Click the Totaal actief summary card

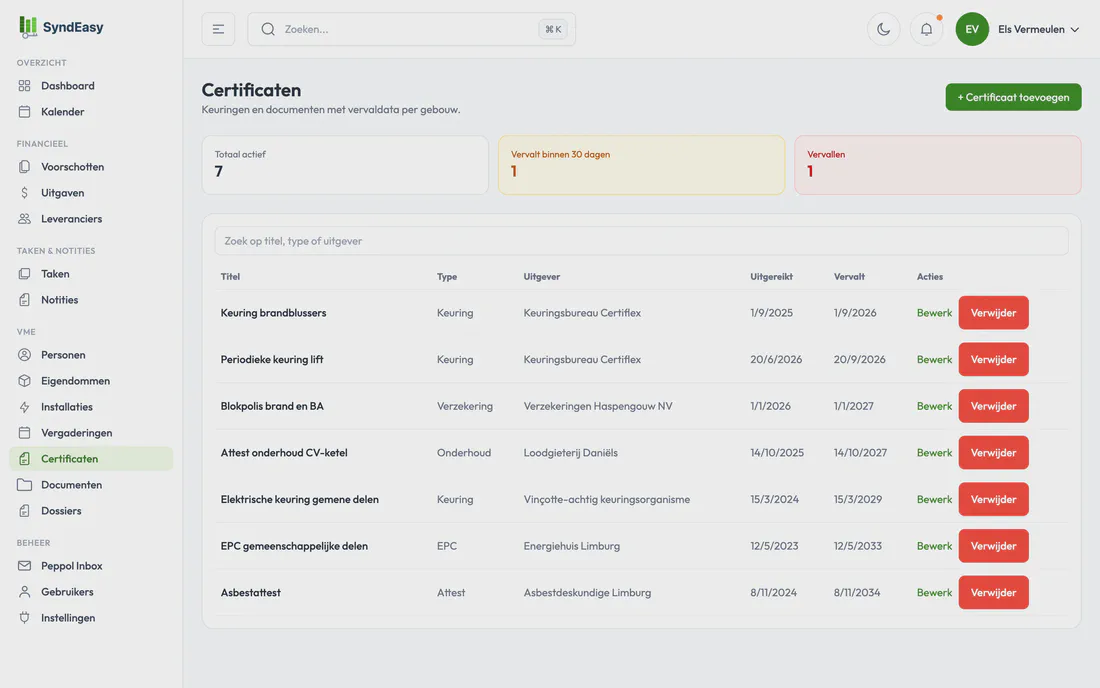click(x=345, y=166)
